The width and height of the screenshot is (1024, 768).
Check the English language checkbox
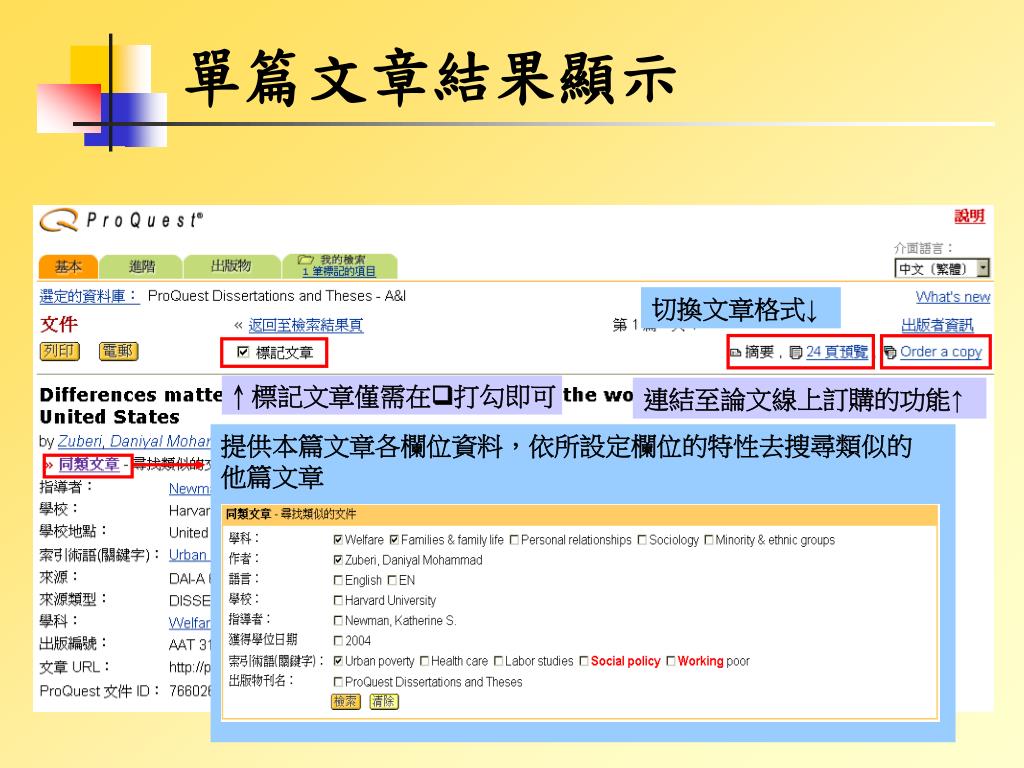(338, 581)
